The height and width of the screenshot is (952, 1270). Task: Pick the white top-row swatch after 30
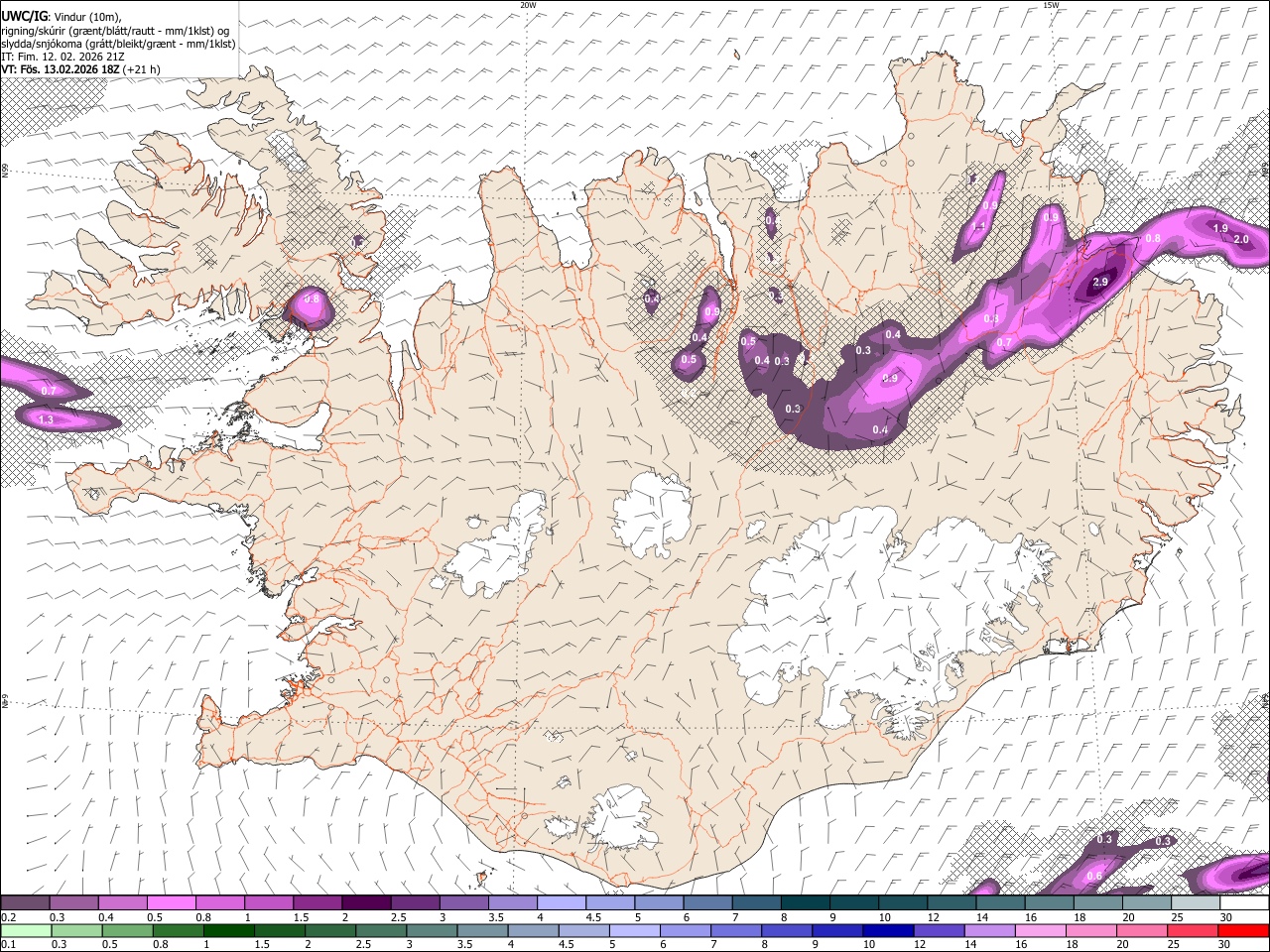(x=1244, y=902)
